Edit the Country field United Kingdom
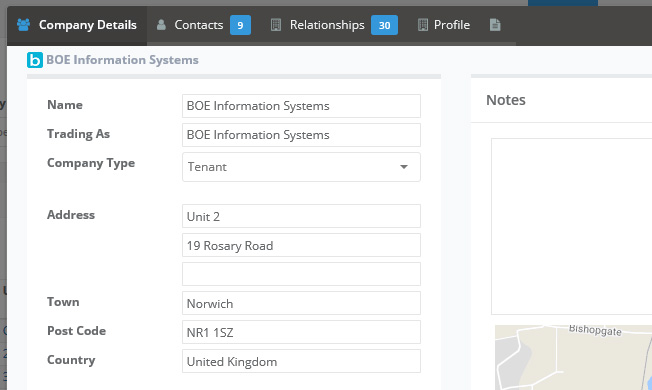 pos(301,361)
